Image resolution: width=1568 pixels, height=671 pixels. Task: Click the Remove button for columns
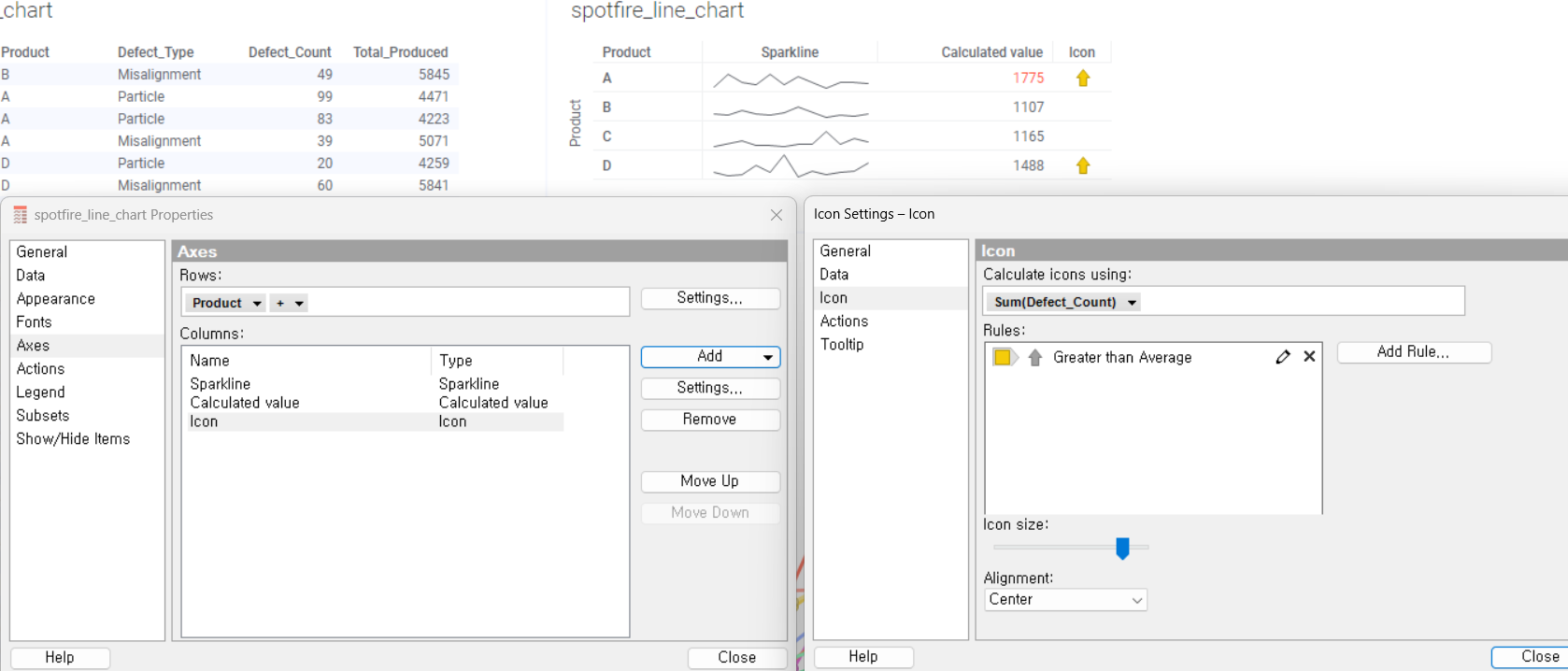pyautogui.click(x=710, y=420)
